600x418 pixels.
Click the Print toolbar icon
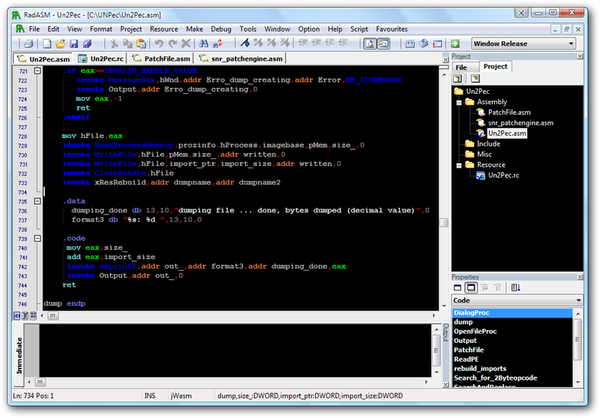click(28, 44)
